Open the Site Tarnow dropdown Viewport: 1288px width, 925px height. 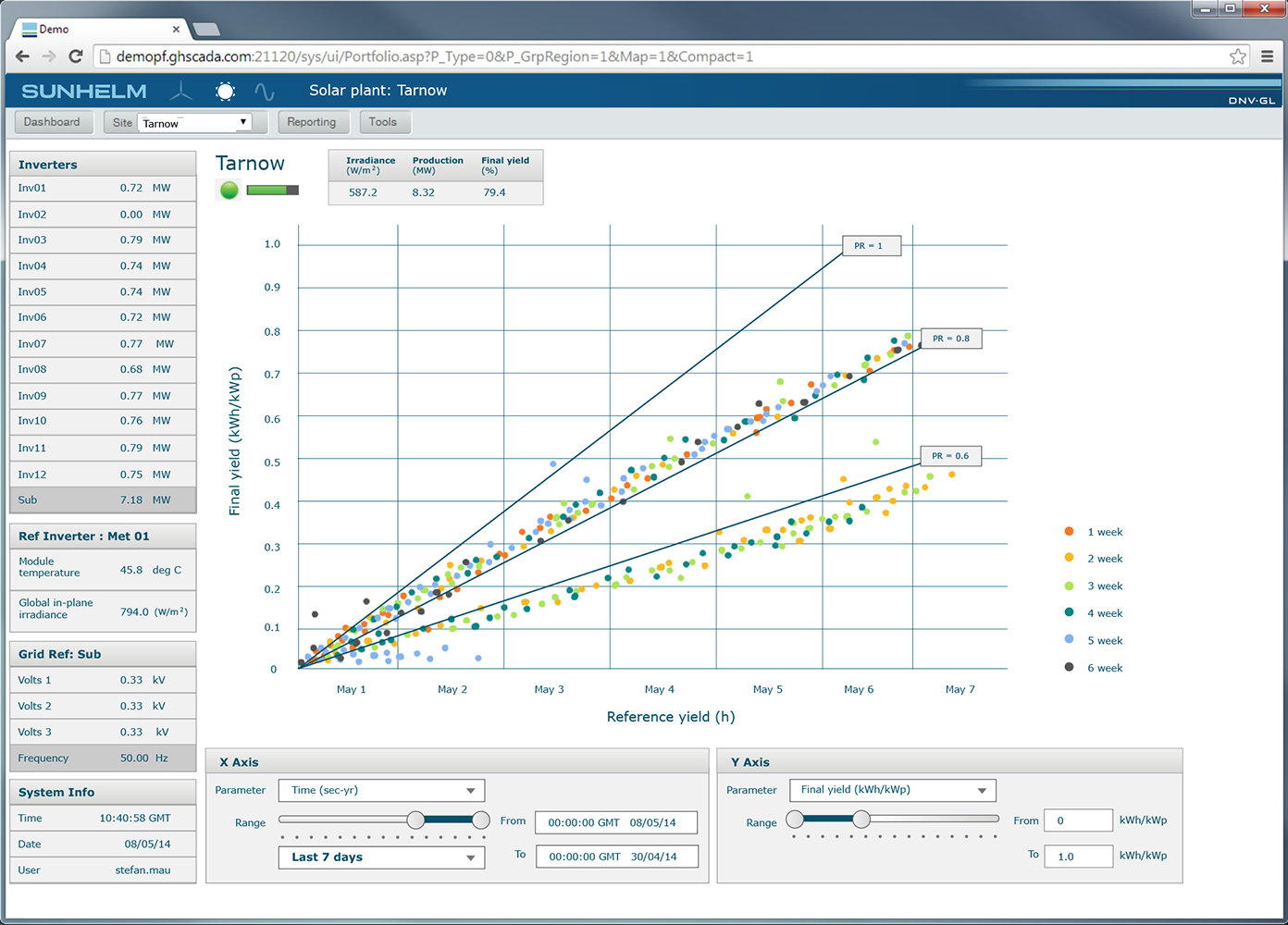click(195, 123)
